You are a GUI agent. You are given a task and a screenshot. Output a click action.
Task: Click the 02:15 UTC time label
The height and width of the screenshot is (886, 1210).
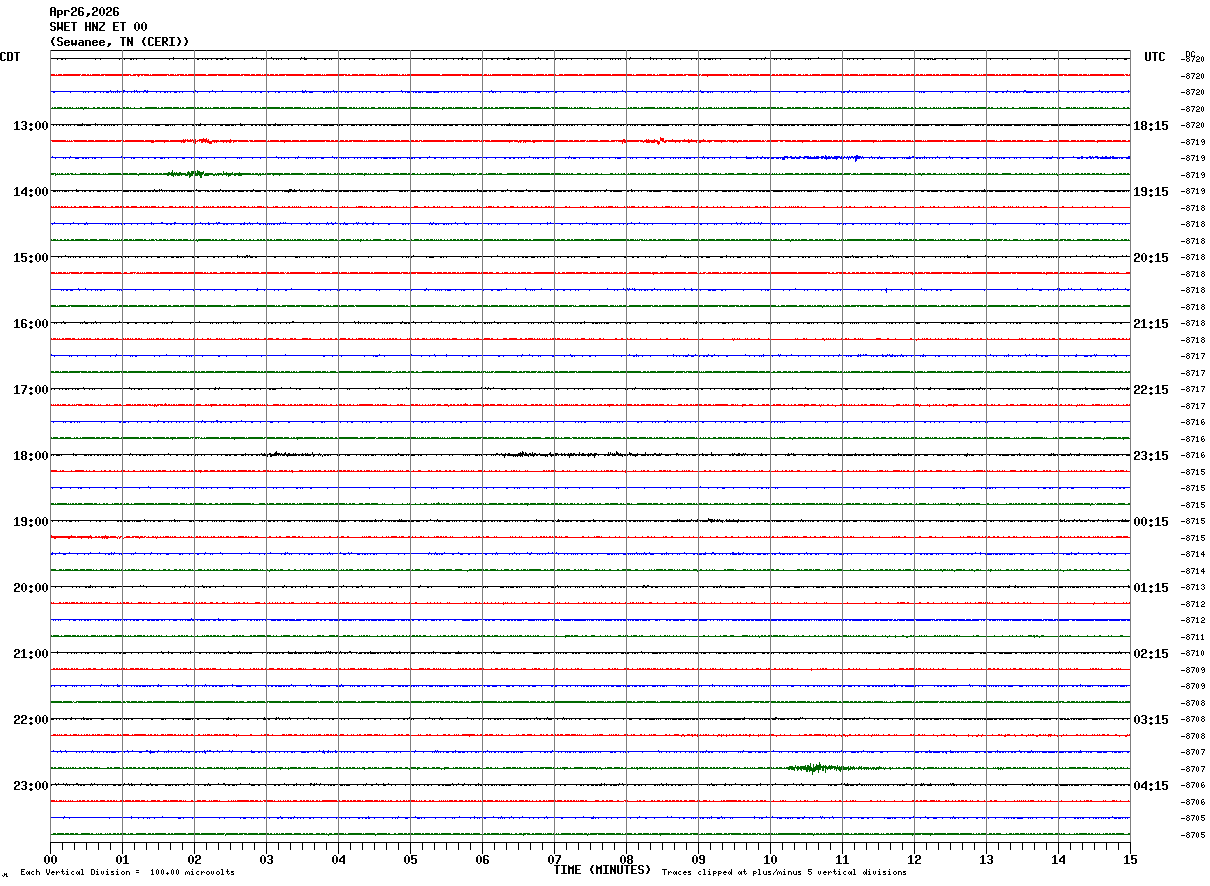(1150, 654)
